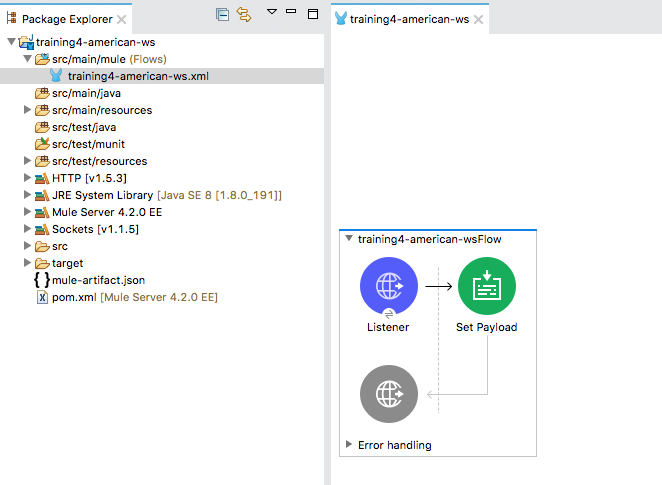The image size is (662, 485).
Task: Select the HTTP [v1.5.3] label
Action: click(89, 178)
